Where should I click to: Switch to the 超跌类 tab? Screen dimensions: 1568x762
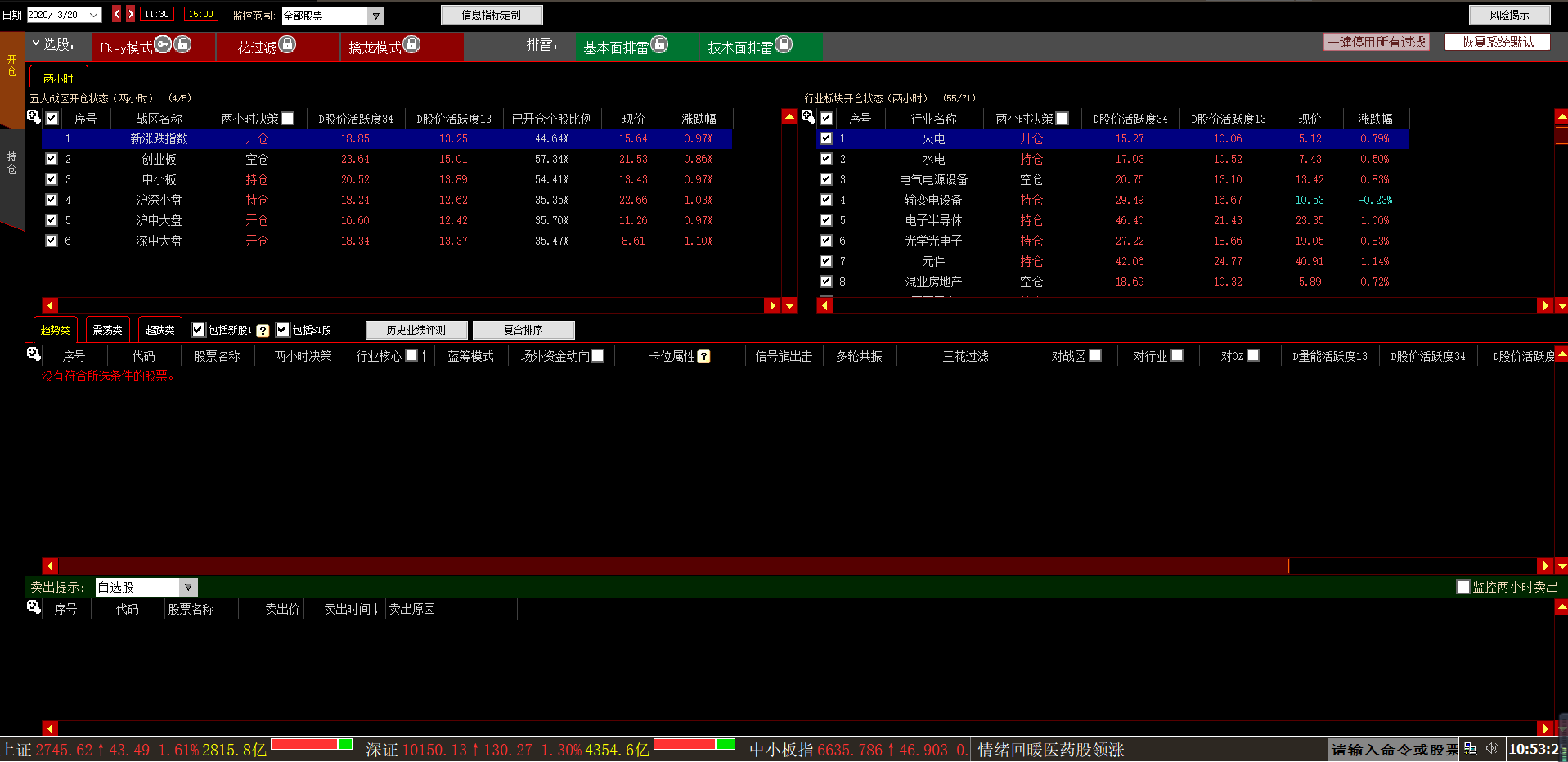[159, 330]
